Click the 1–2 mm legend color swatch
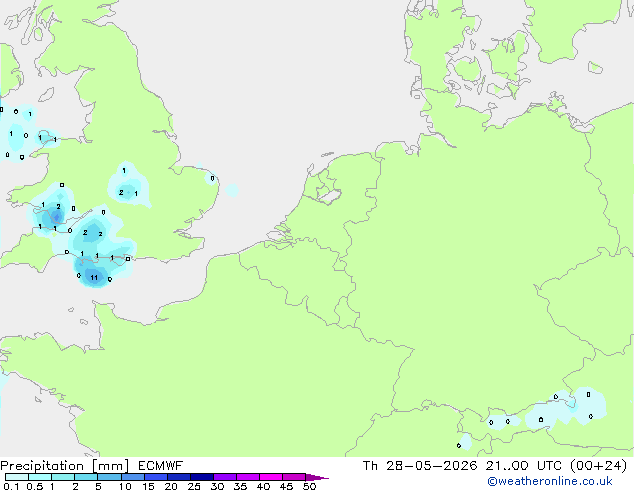The width and height of the screenshot is (634, 490). (x=63, y=477)
